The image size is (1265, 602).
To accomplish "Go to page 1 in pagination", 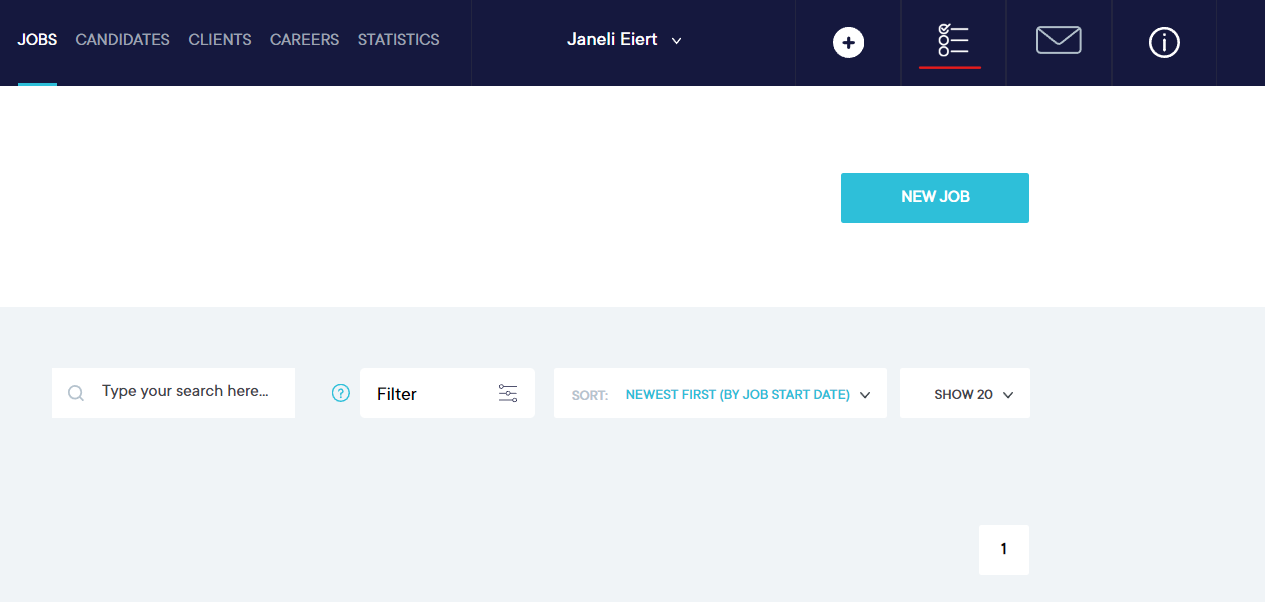I will coord(1003,549).
